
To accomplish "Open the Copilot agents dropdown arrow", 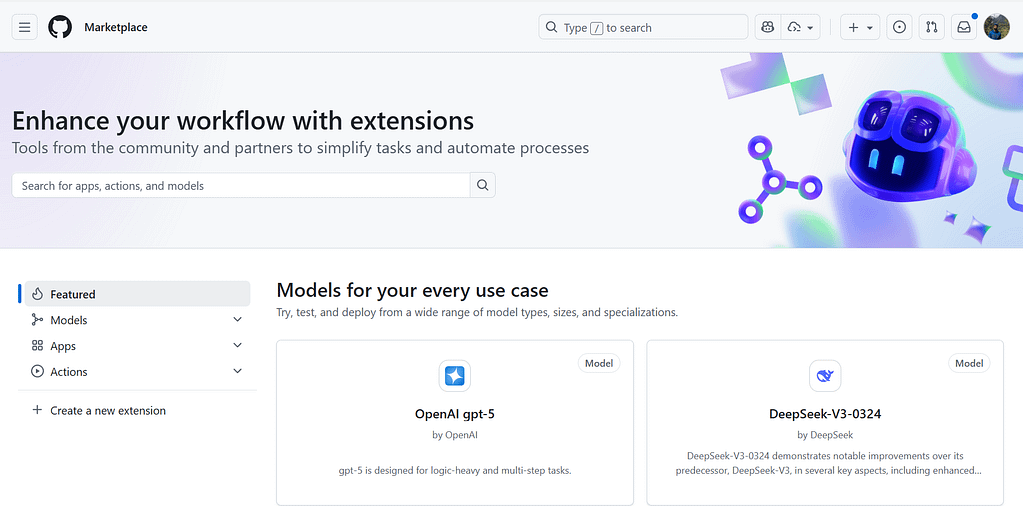I will 811,28.
